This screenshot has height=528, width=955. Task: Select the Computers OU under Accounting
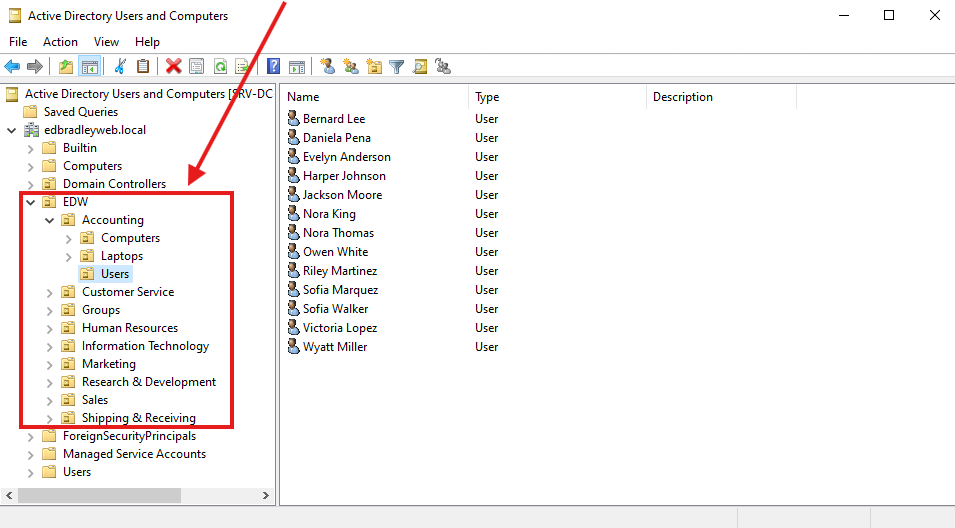point(130,238)
